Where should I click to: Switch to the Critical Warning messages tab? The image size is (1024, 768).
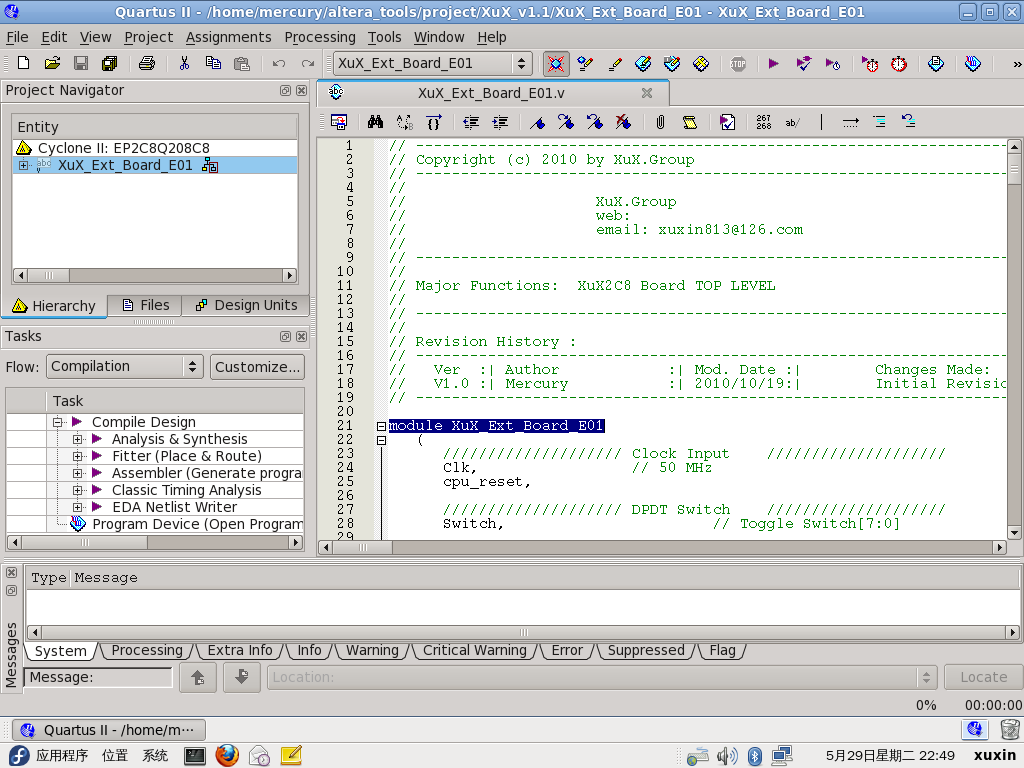click(x=475, y=650)
